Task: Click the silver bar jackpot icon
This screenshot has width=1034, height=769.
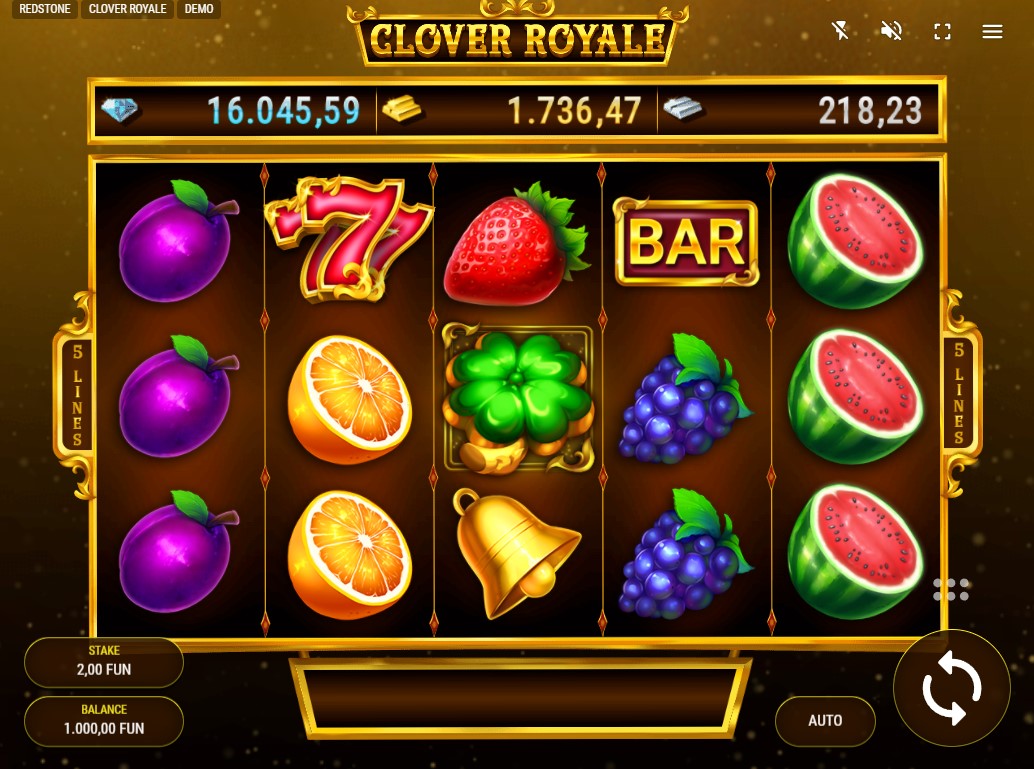Action: [x=683, y=109]
